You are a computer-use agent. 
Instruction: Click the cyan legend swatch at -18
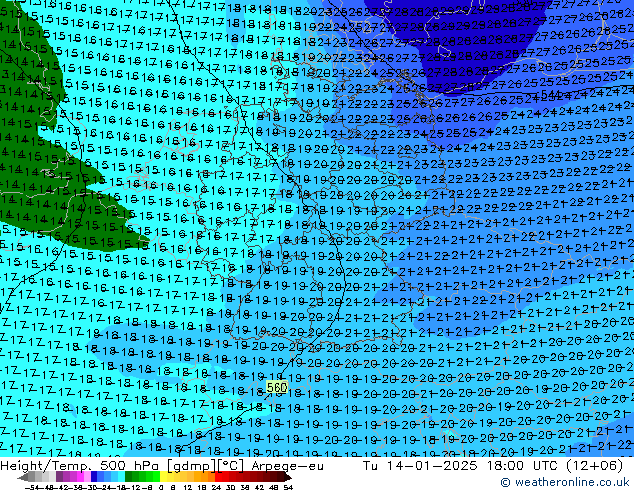pos(122,477)
